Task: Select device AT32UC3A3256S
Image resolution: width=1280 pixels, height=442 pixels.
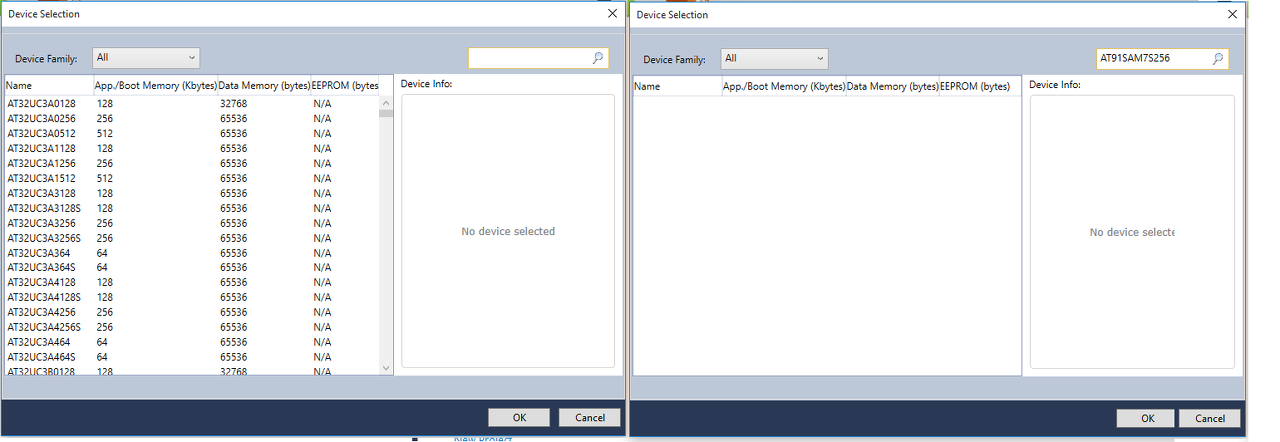Action: click(190, 238)
